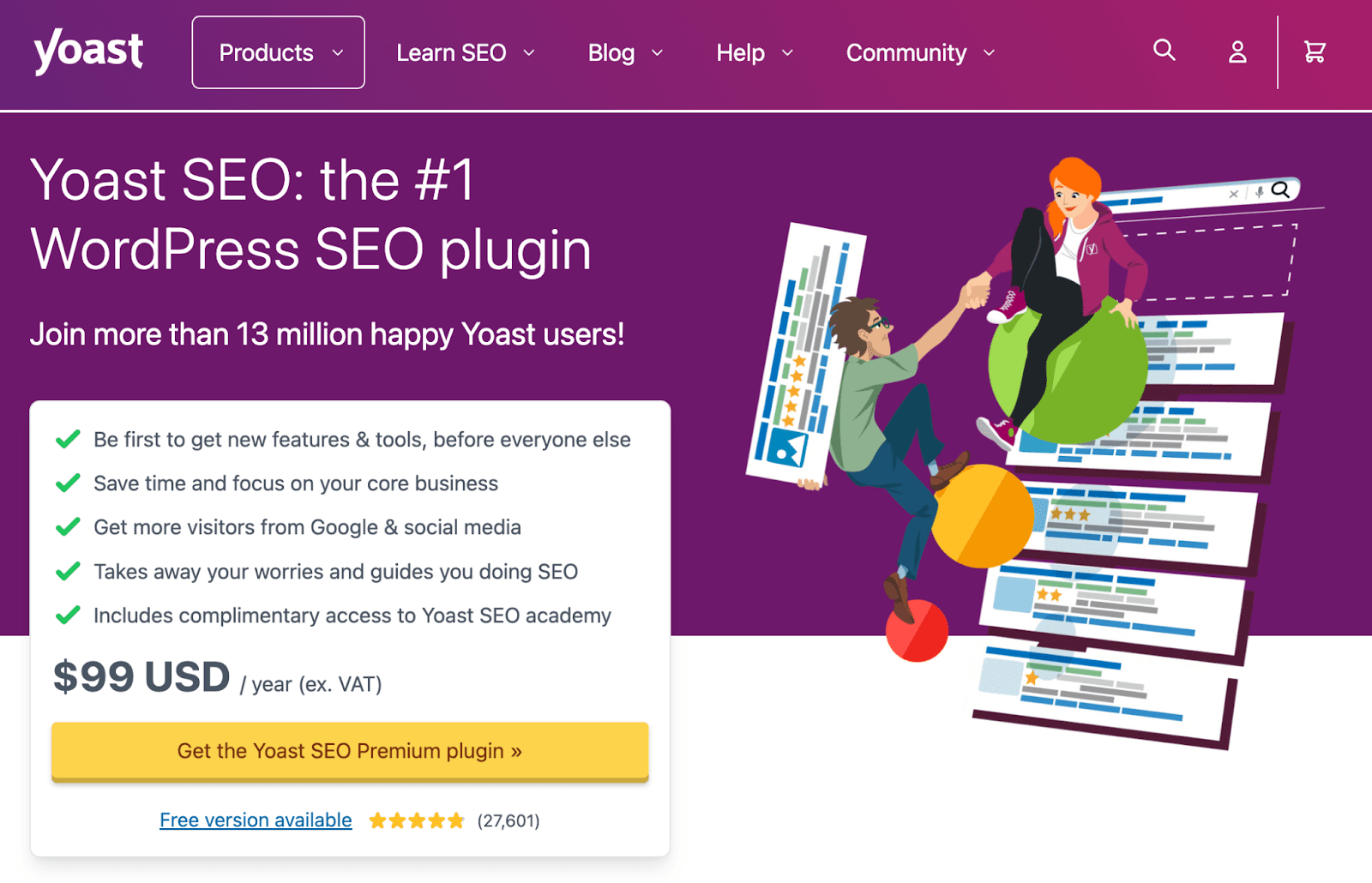The height and width of the screenshot is (883, 1372).
Task: Click Get the Yoast SEO Premium plugin button
Action: pyautogui.click(x=350, y=751)
